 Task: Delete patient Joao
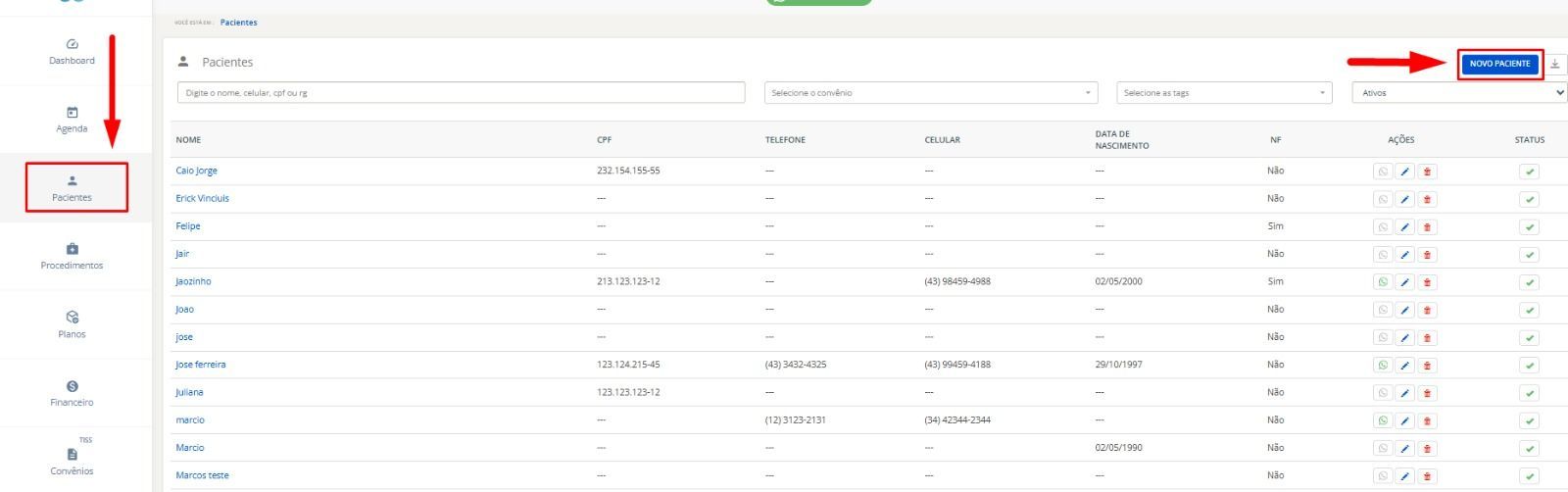point(1427,310)
